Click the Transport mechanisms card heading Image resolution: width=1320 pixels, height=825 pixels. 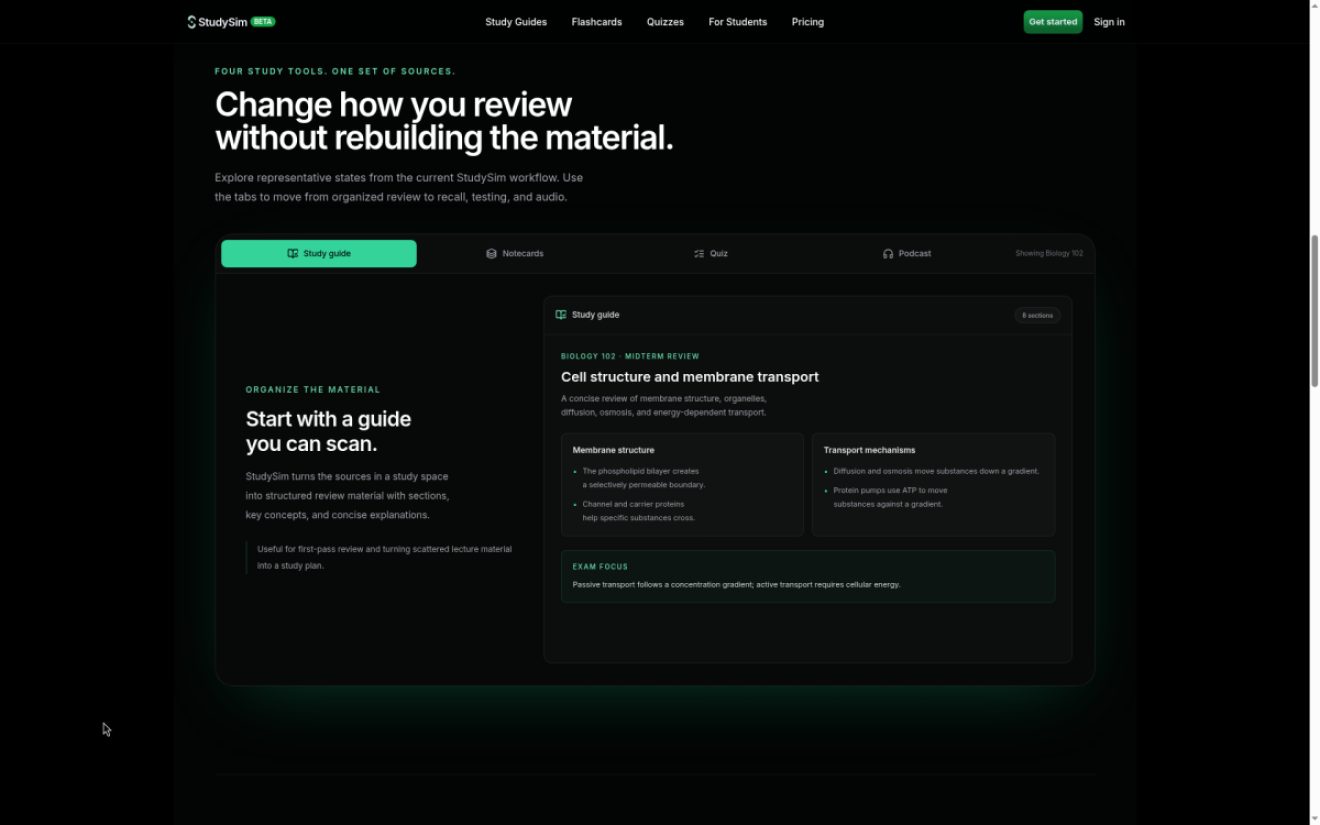(x=869, y=450)
